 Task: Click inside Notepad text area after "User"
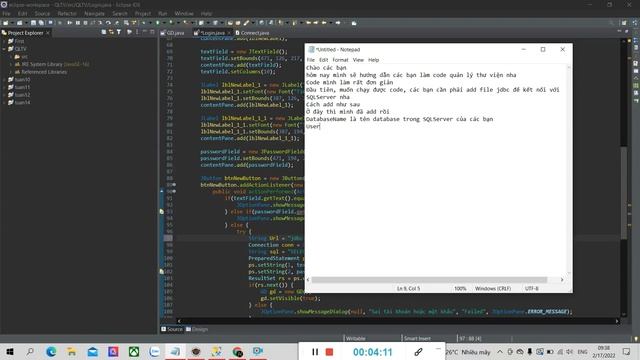point(321,127)
